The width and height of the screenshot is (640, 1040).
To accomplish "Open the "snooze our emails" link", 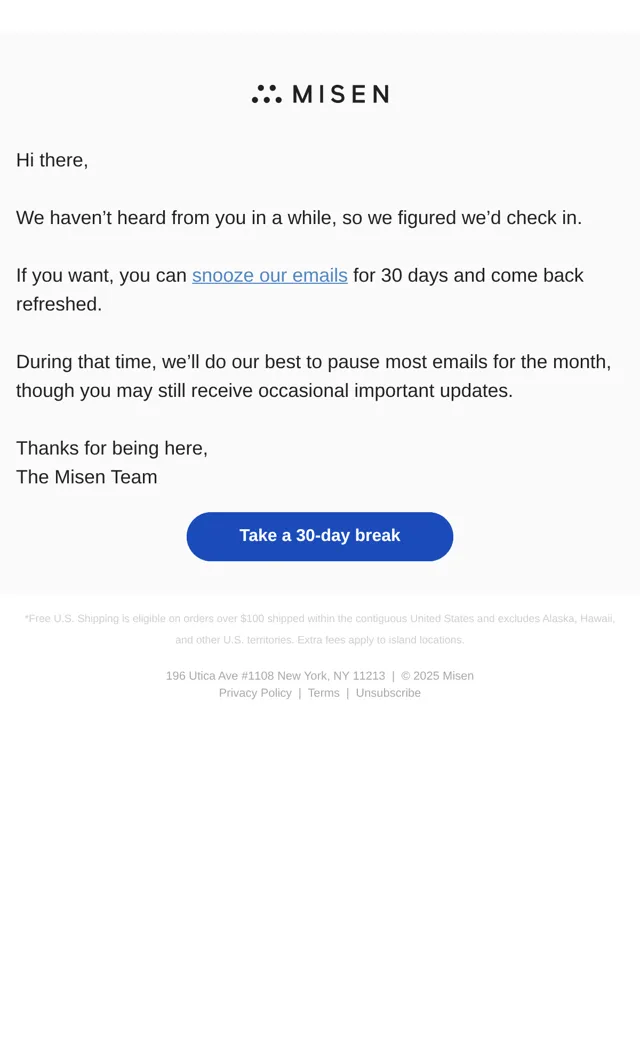I will pos(270,275).
